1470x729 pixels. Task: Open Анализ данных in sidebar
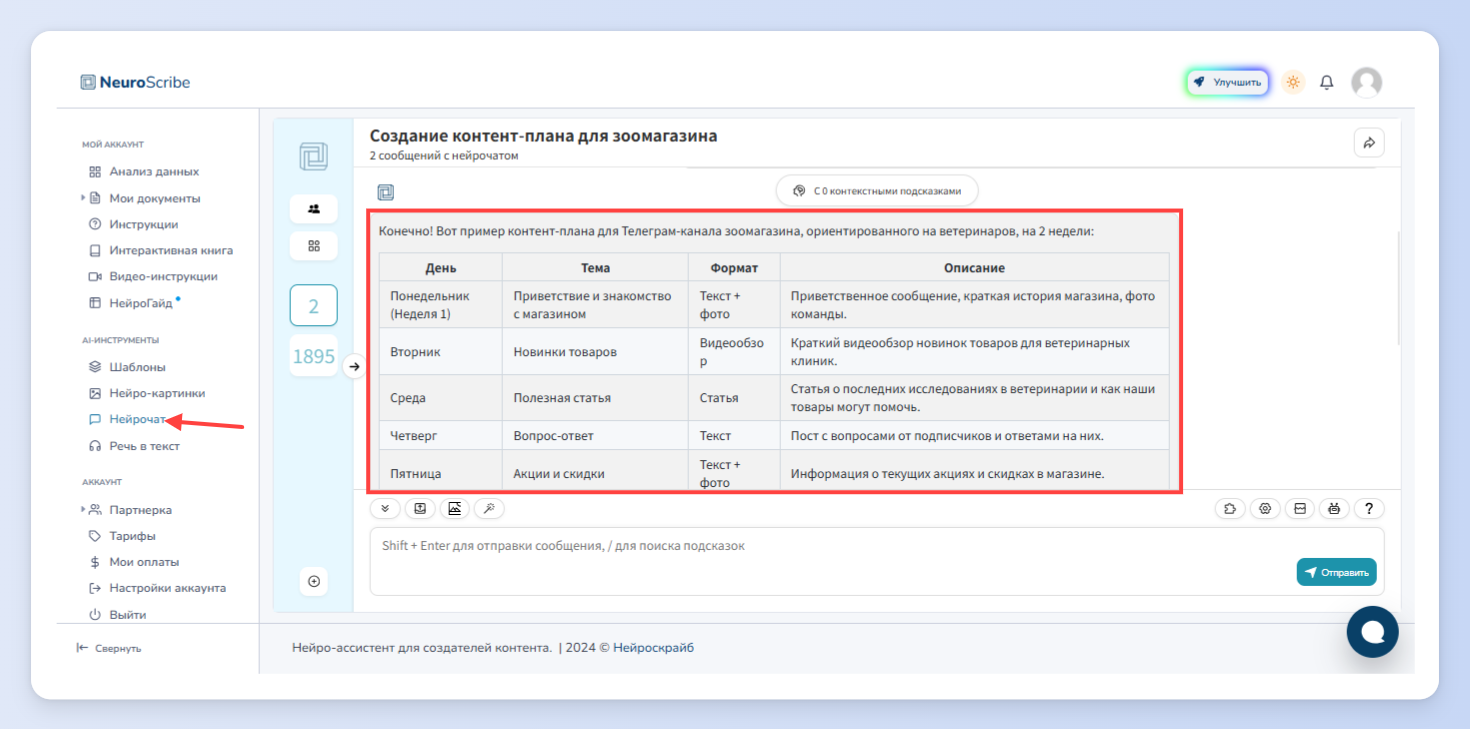tap(154, 171)
